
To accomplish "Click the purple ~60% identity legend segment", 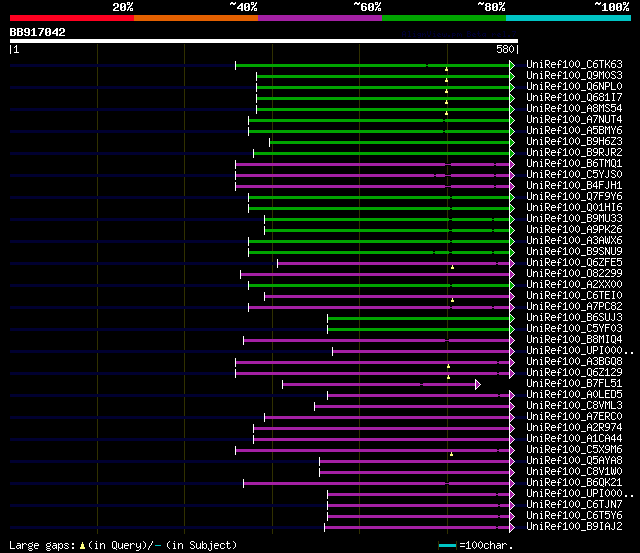I will tap(320, 18).
